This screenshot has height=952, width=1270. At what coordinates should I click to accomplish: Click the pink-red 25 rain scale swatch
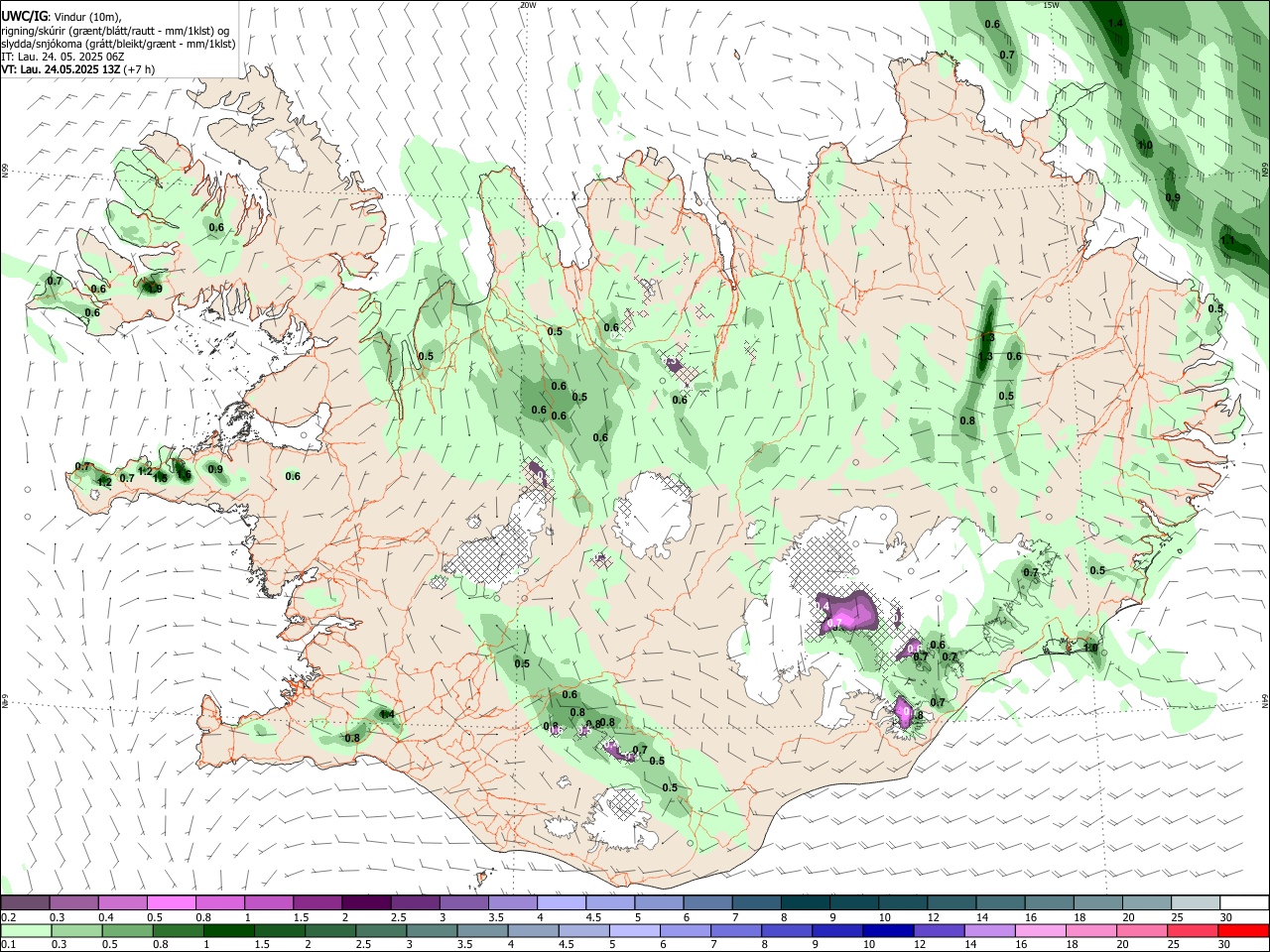point(1192,930)
